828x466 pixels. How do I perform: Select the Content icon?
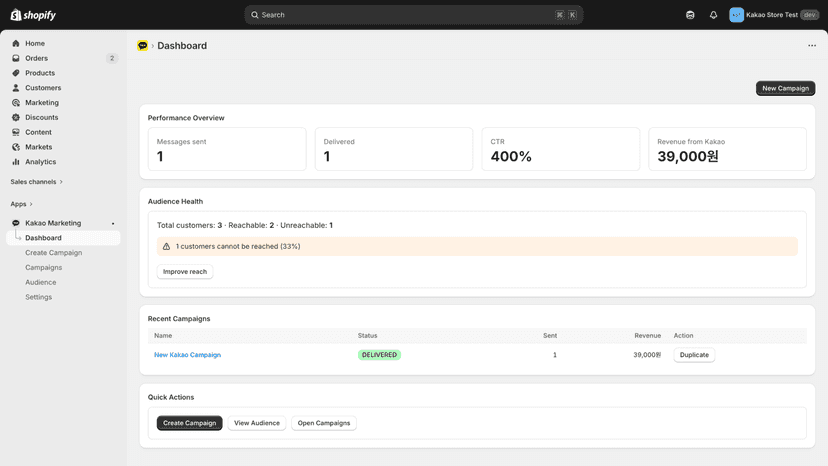point(16,132)
